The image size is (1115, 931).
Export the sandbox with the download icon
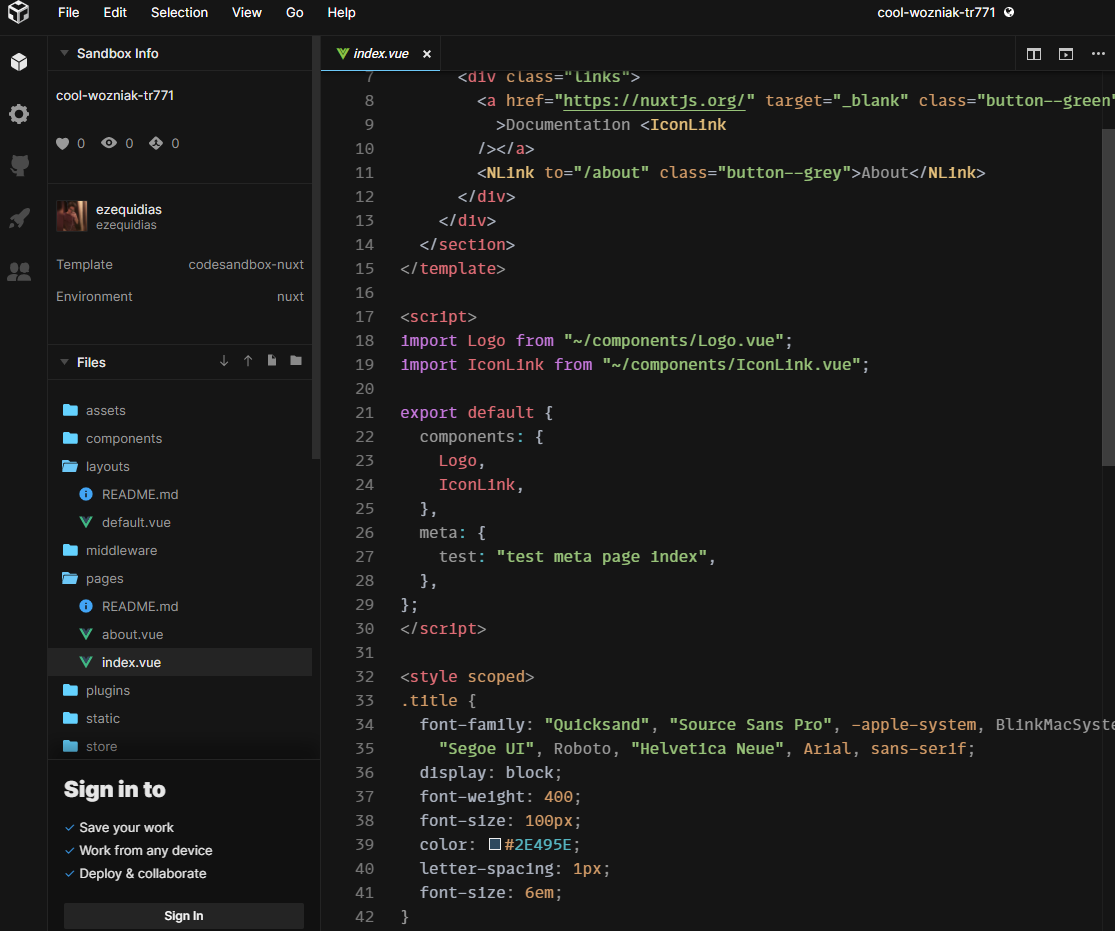click(223, 361)
